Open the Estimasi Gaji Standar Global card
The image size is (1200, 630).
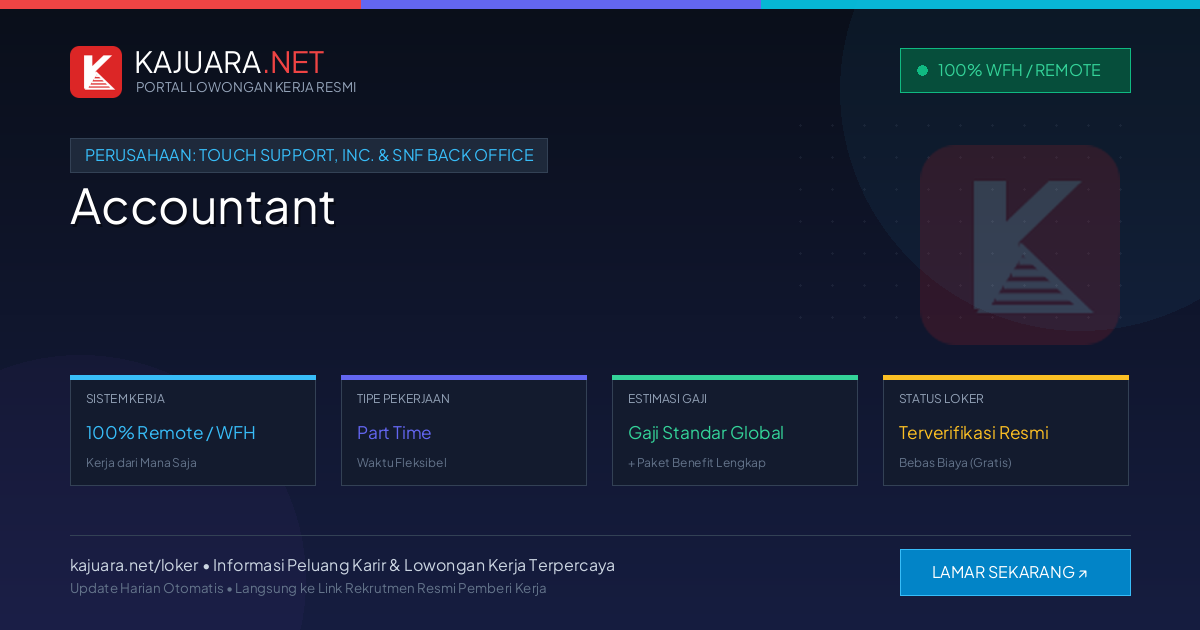tap(735, 431)
